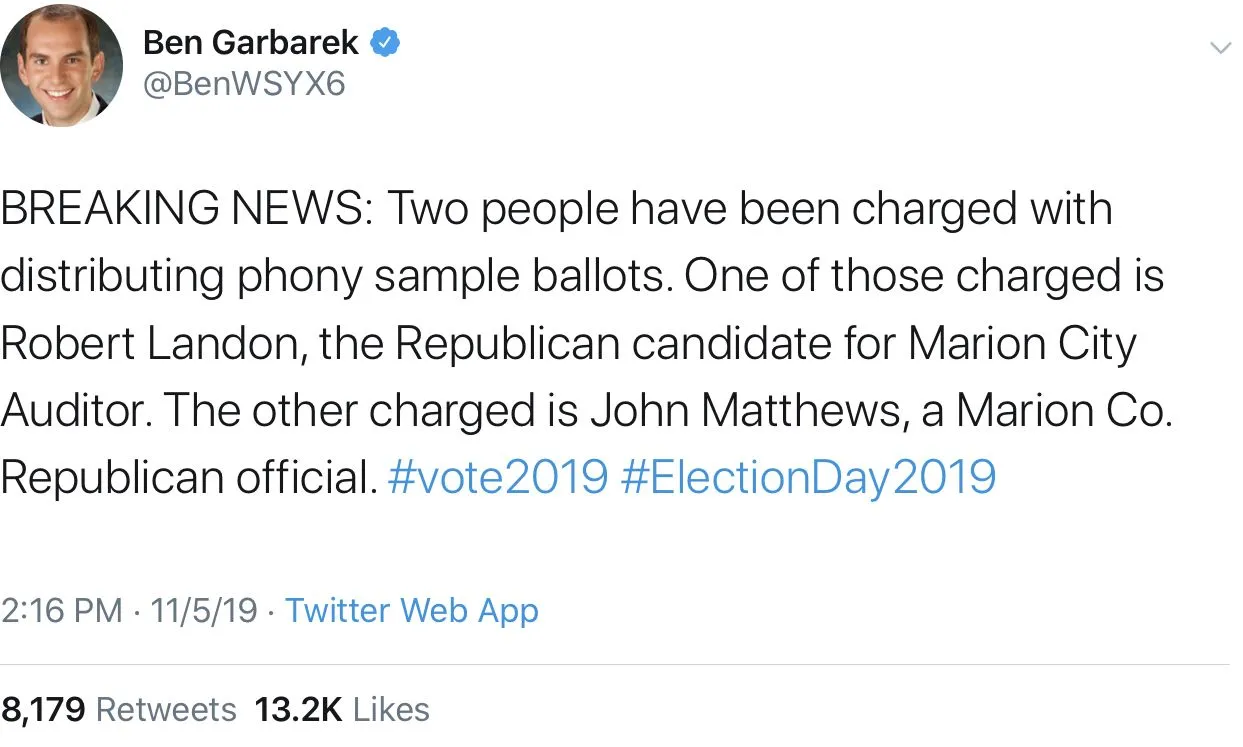The height and width of the screenshot is (747, 1243).
Task: Open the #vote2019 hashtag
Action: 497,477
